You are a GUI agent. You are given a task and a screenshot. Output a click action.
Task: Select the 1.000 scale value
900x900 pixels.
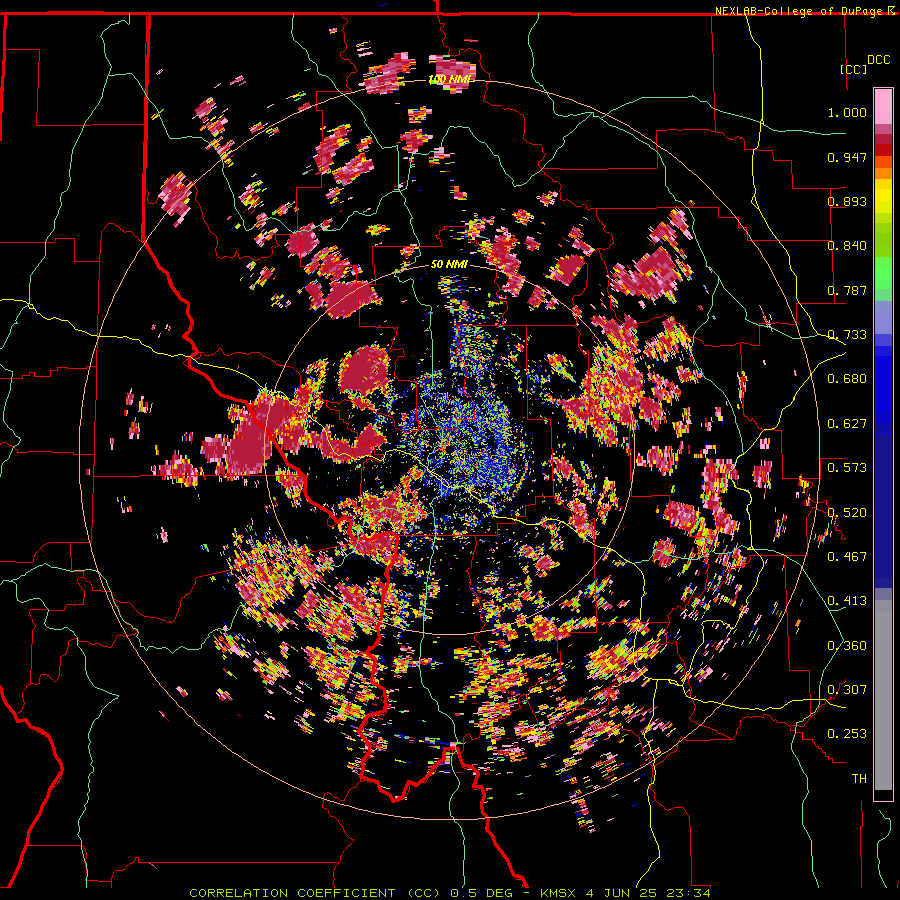click(847, 112)
